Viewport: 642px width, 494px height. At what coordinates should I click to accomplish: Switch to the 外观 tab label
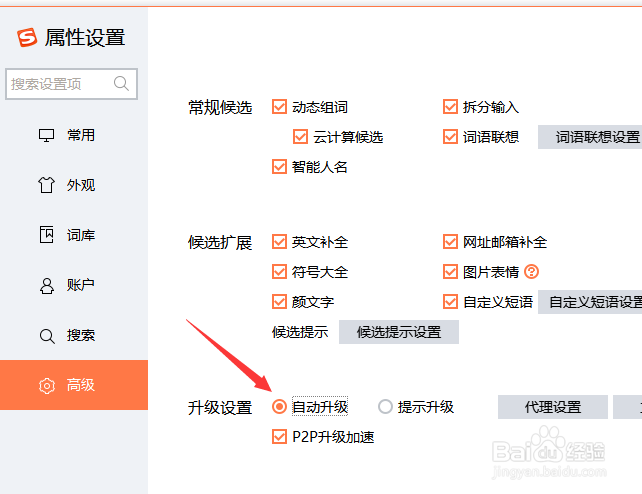coord(81,185)
